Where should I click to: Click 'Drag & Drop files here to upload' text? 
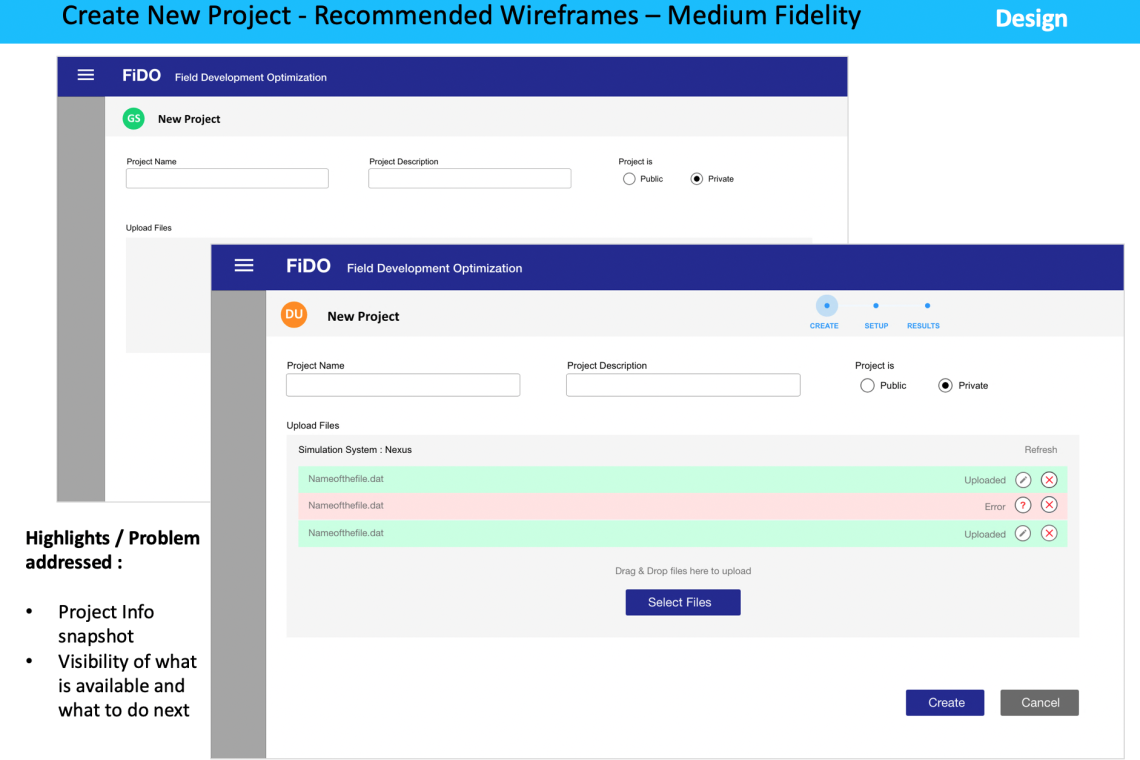click(683, 571)
